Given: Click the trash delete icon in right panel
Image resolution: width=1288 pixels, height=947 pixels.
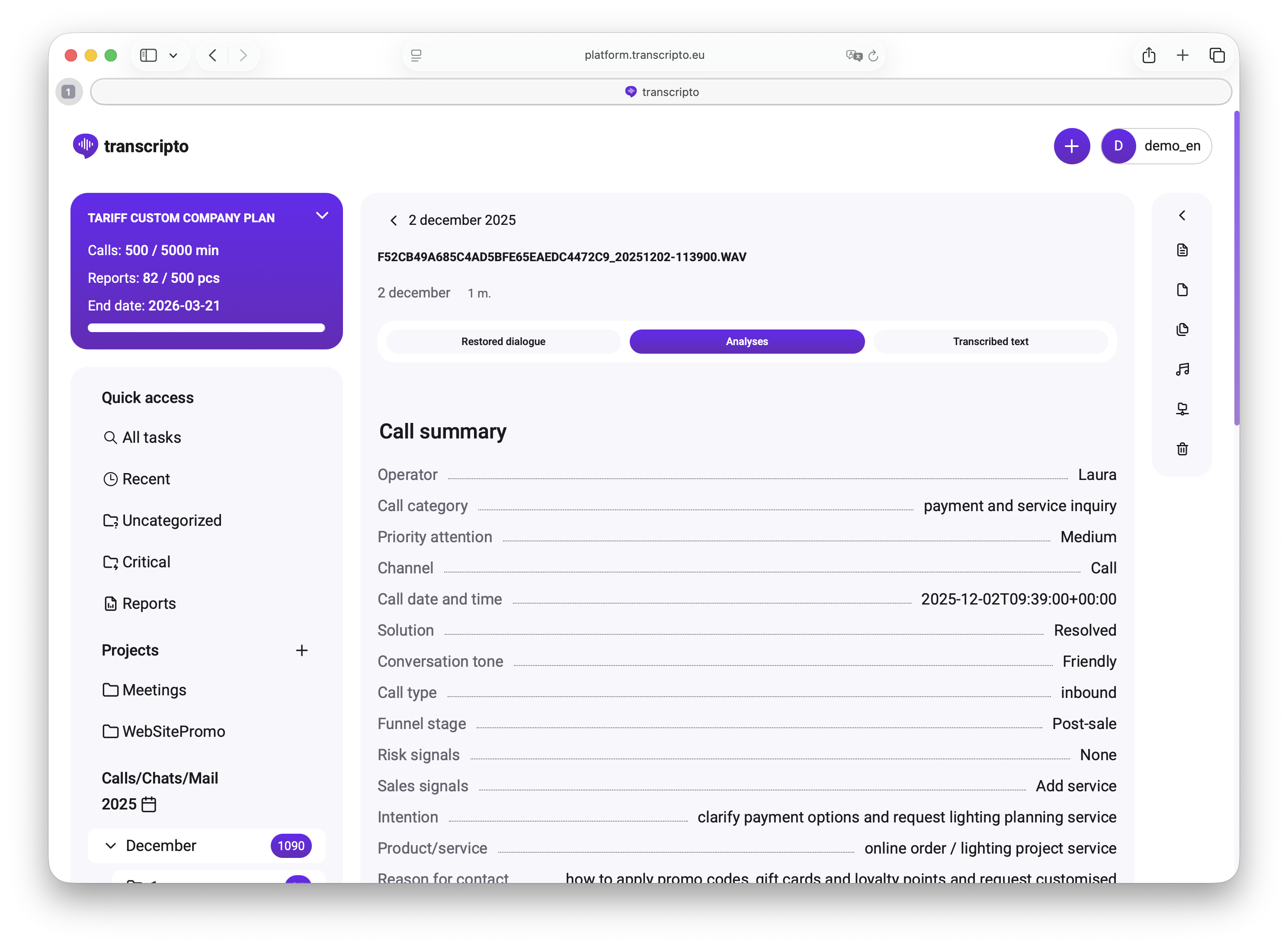Looking at the screenshot, I should 1181,449.
